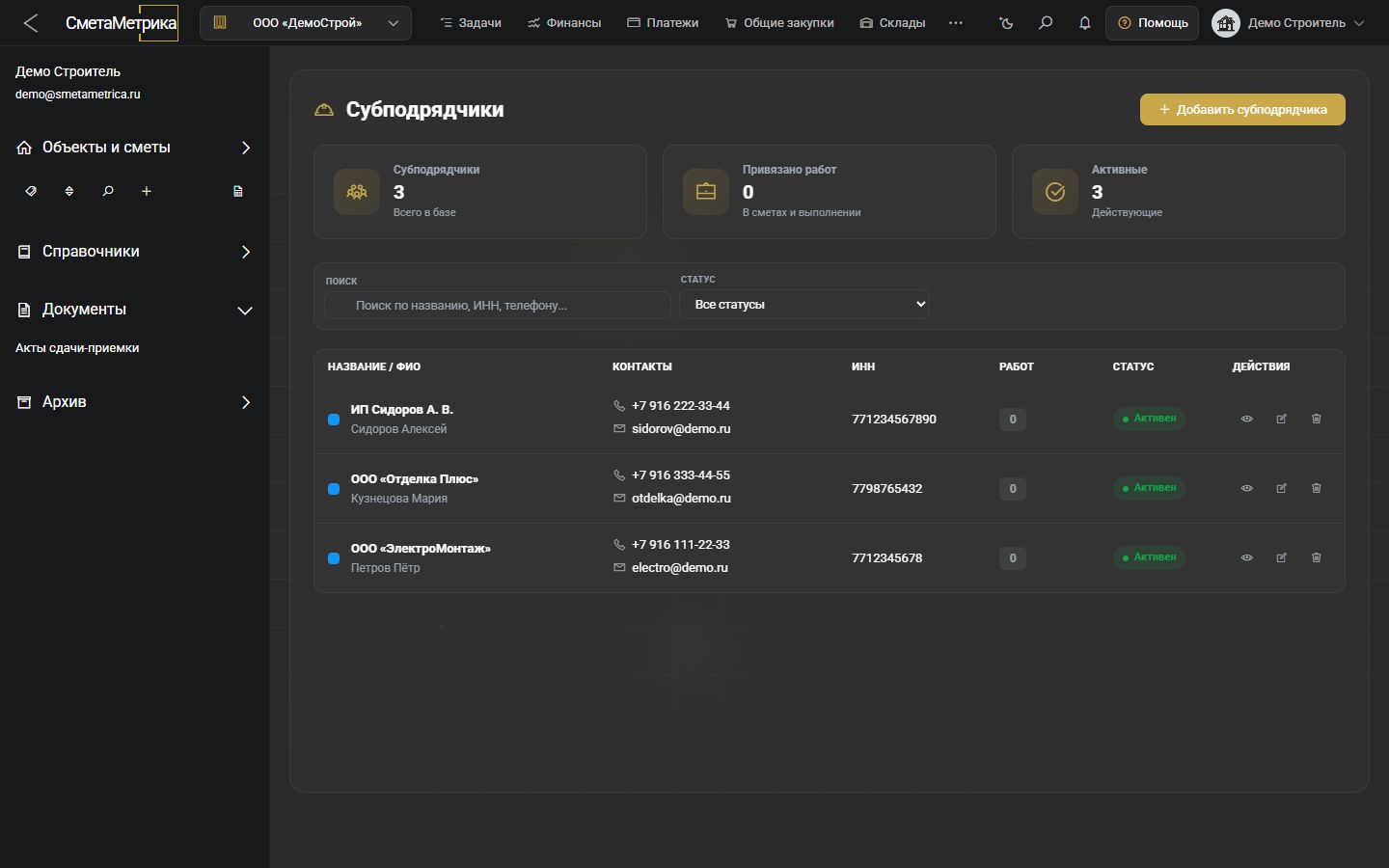Image resolution: width=1389 pixels, height=868 pixels.
Task: Edit ООО «Отделка Плюс» entry
Action: point(1282,488)
